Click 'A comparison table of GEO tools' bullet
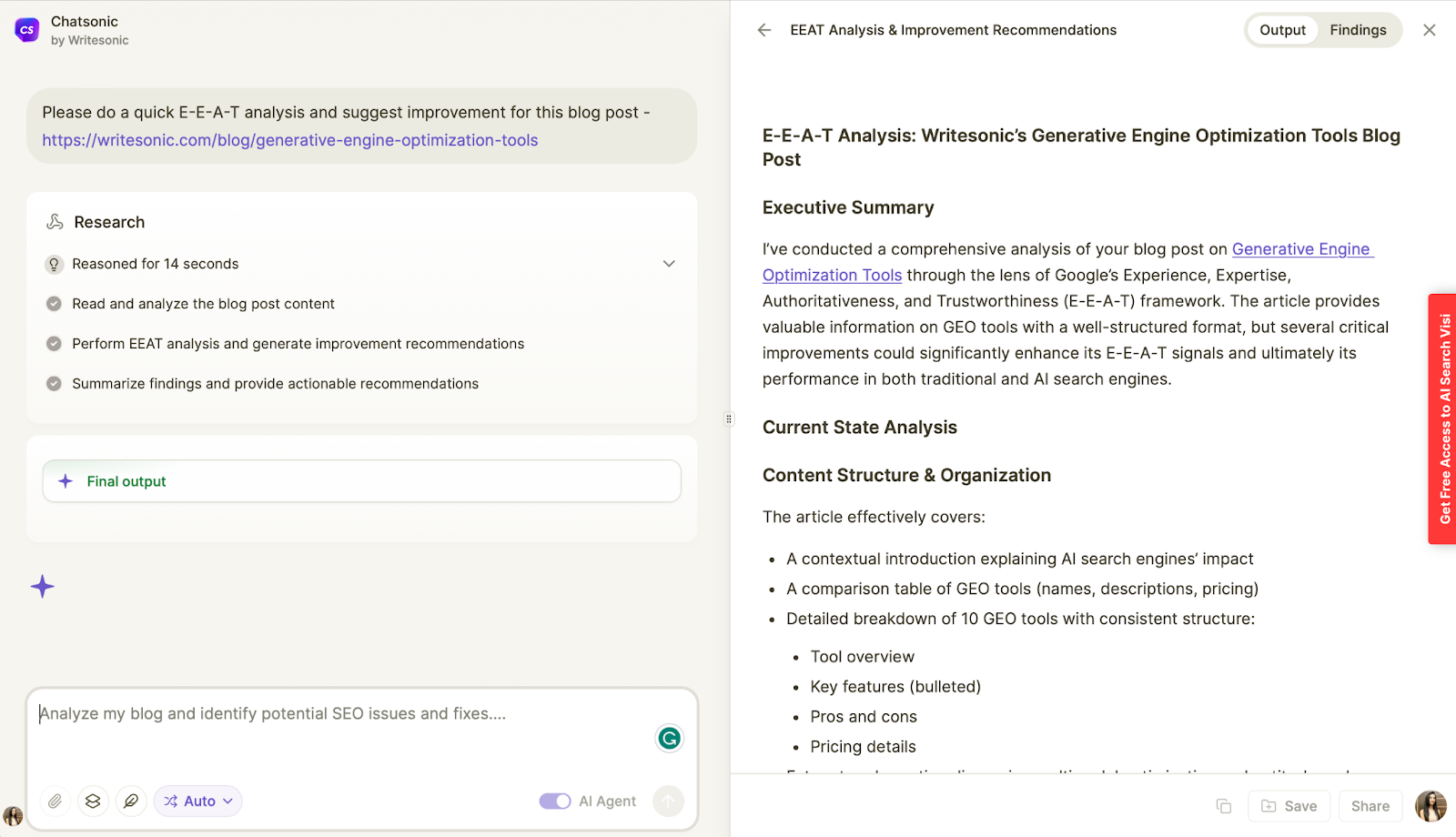 1023,589
